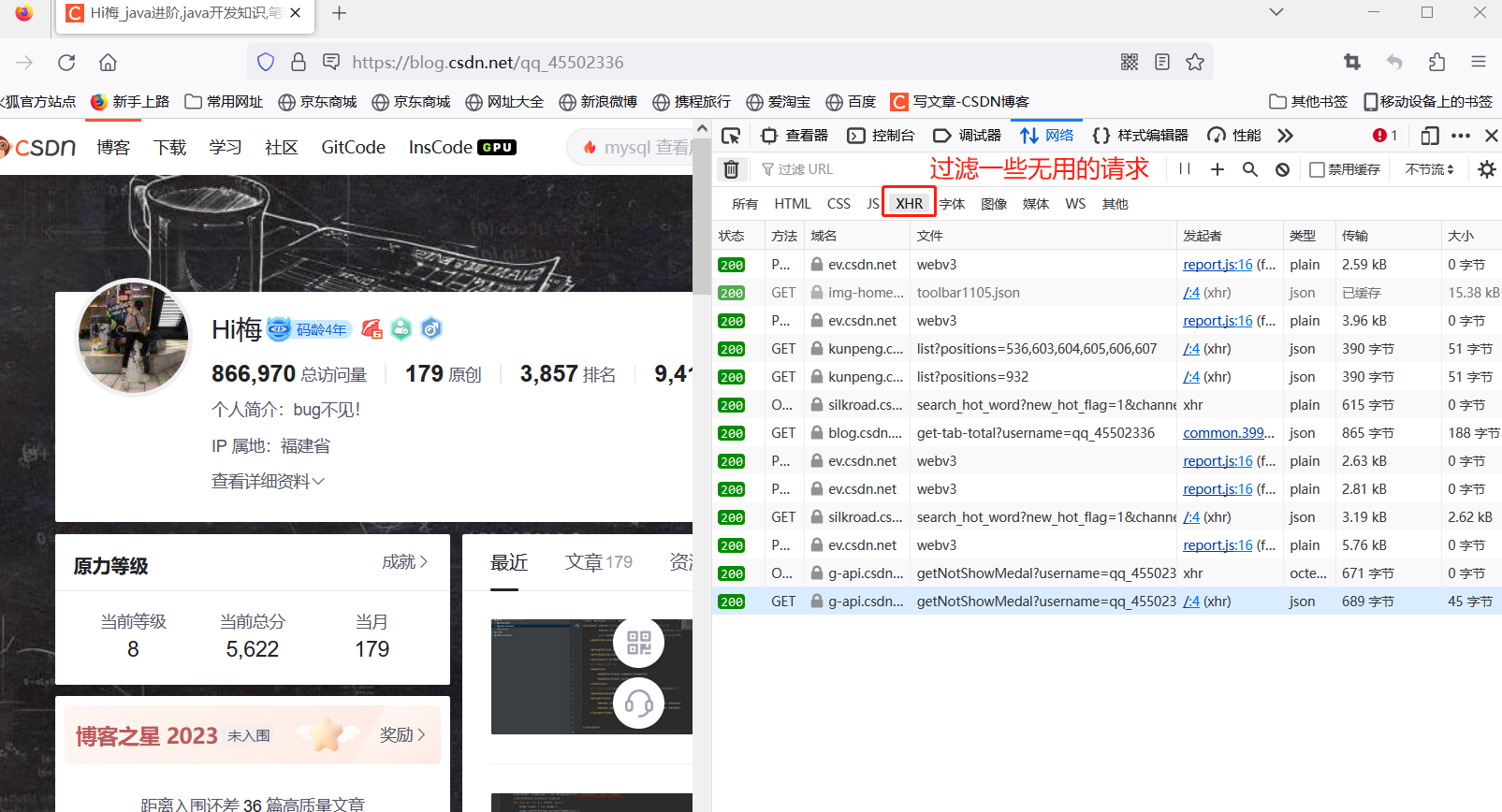Switch to the 调试器 debugger tab
Screen dimensions: 1502x812
968,136
